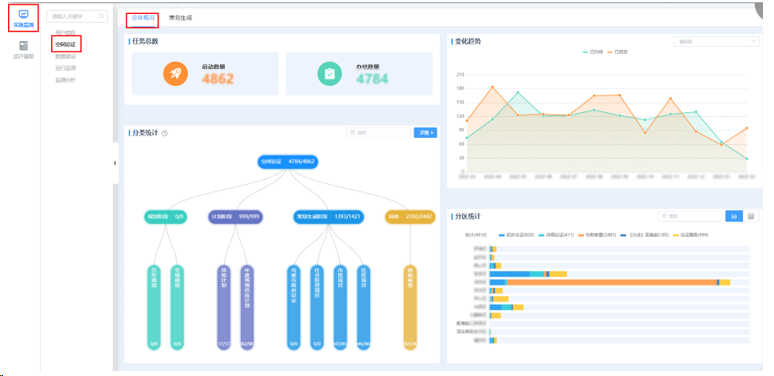Open the 变化趋势 period dropdown
774x376 pixels.
716,41
